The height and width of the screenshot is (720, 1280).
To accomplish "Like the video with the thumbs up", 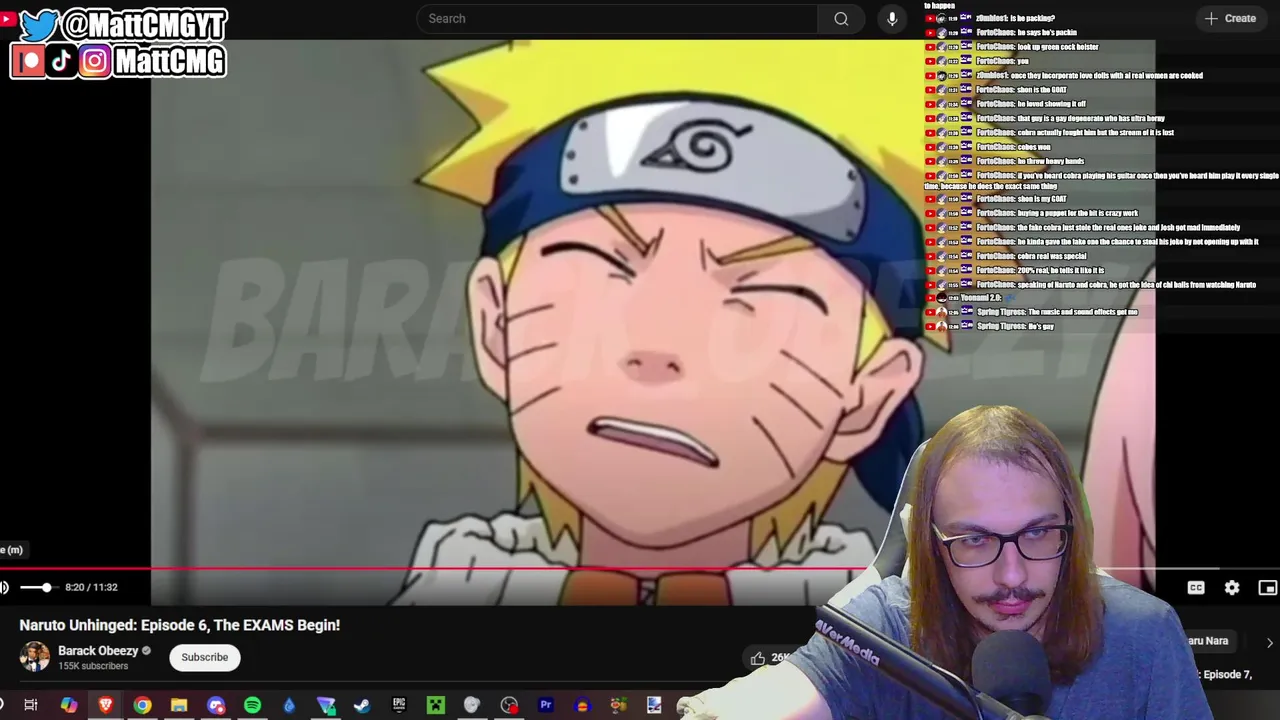I will (x=758, y=657).
